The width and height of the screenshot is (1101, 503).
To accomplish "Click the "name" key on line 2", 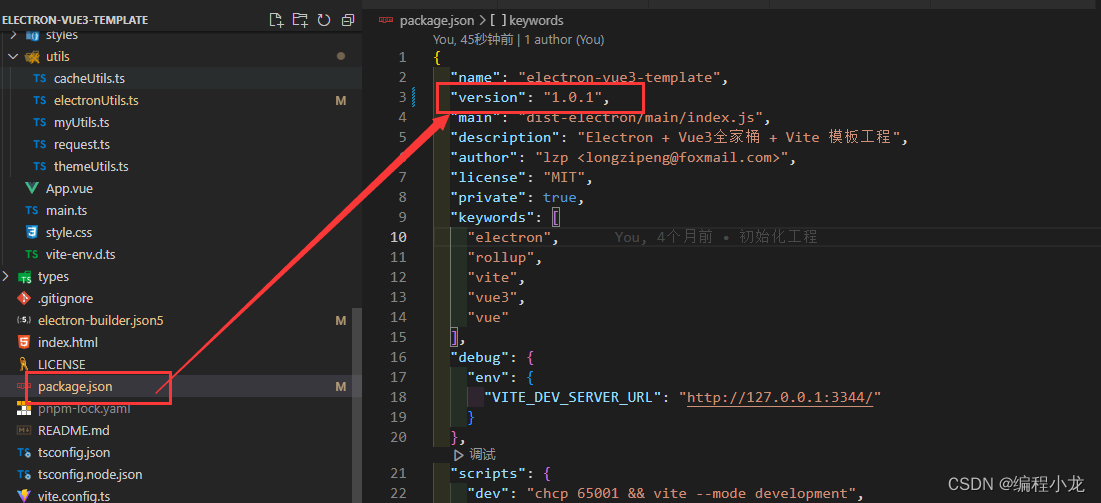I will pos(475,77).
